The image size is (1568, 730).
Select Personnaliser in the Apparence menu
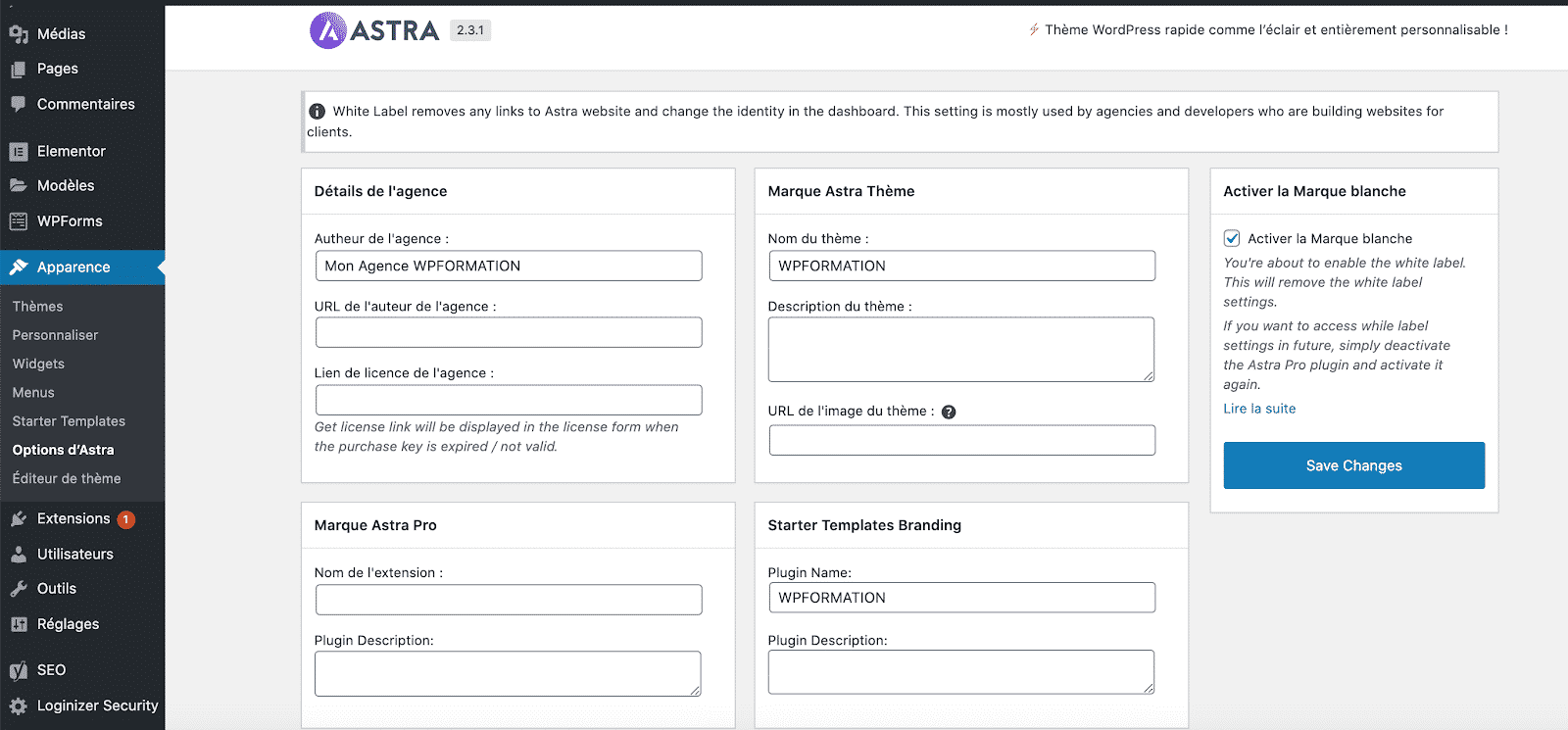pos(55,335)
